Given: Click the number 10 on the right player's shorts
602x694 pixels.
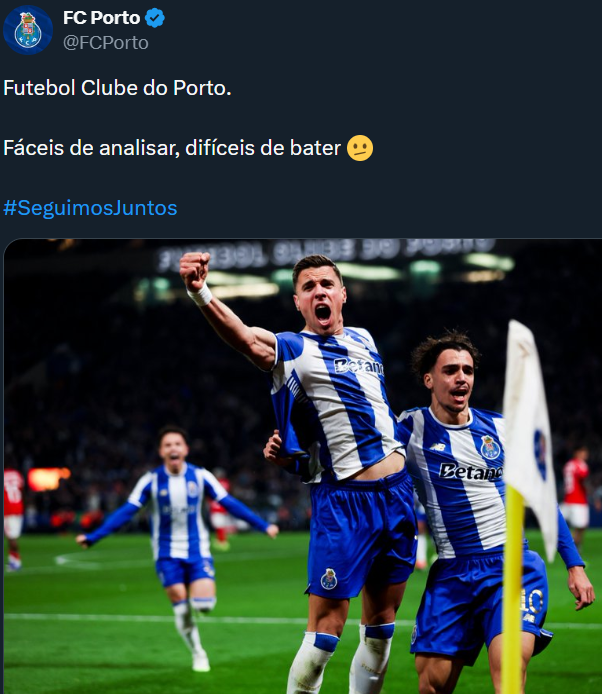Looking at the screenshot, I should coord(532,599).
